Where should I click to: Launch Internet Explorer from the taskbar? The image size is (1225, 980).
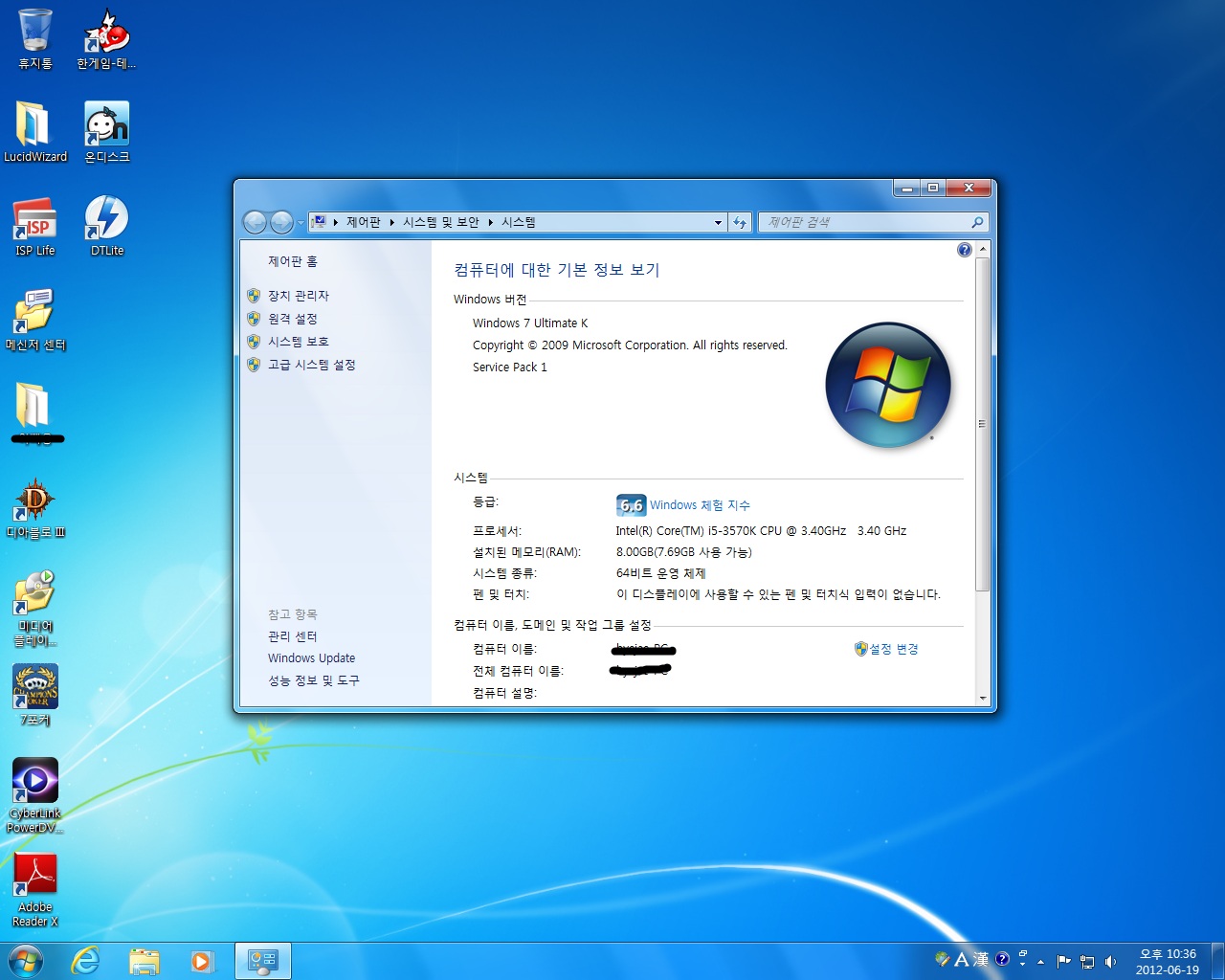(85, 961)
